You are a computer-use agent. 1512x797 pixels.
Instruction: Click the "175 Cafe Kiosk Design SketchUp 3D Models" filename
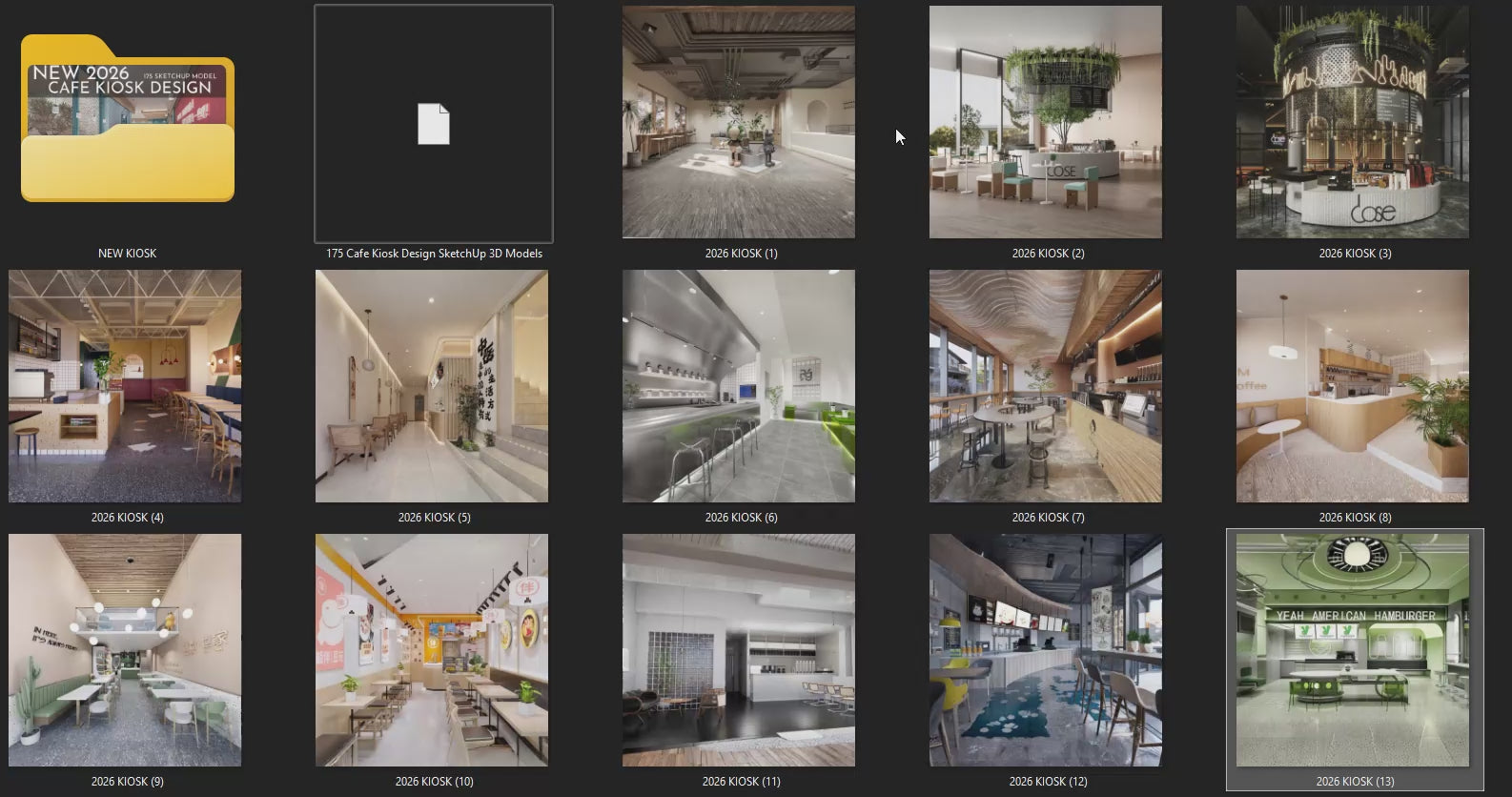coord(434,254)
